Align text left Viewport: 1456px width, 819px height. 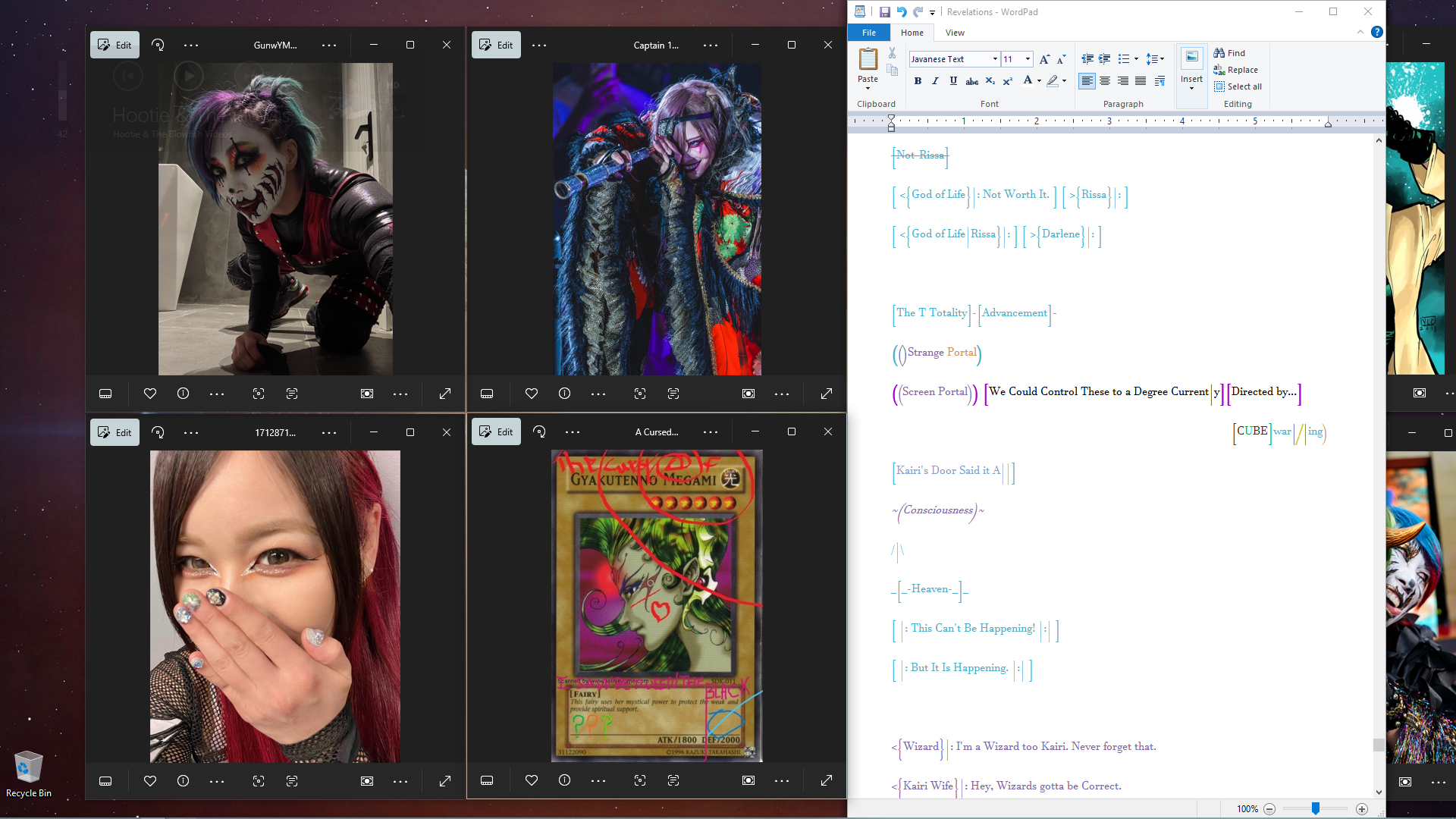click(1087, 81)
